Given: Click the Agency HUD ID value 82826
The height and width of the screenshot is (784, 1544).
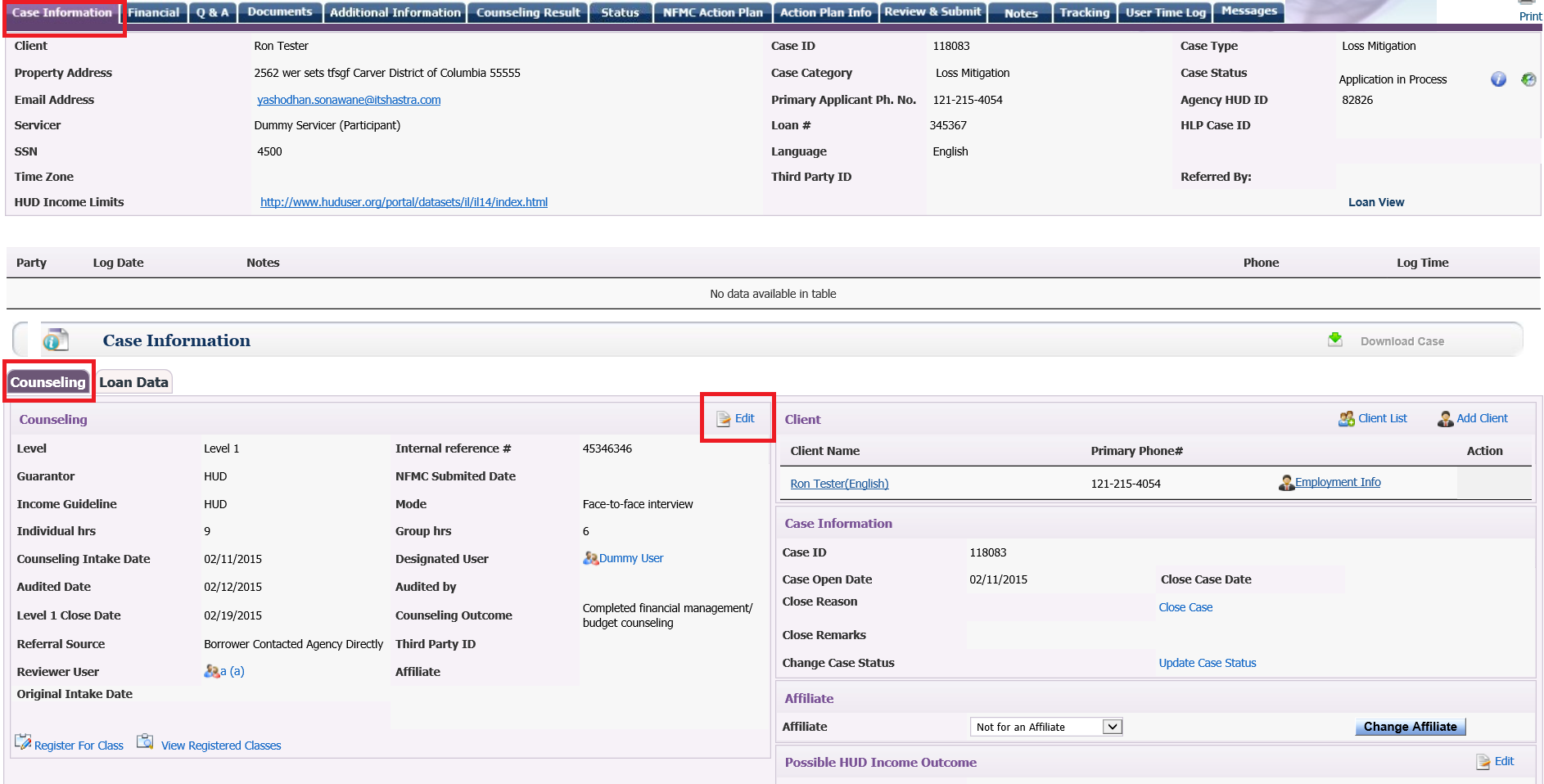Looking at the screenshot, I should (1357, 100).
